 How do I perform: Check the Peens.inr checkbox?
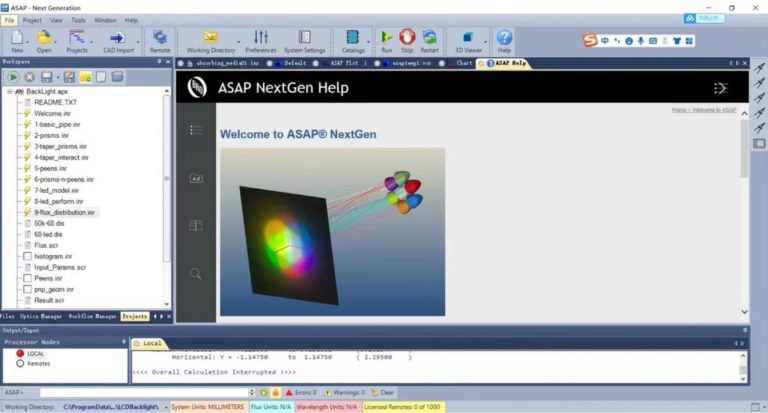click(x=27, y=278)
